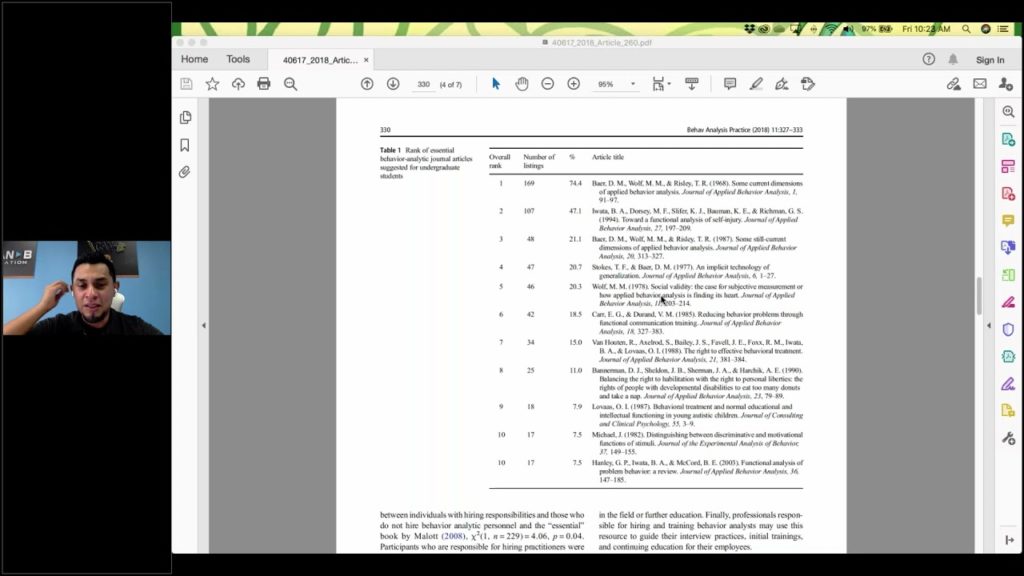Print the open PDF document
1024x576 pixels.
(x=264, y=83)
